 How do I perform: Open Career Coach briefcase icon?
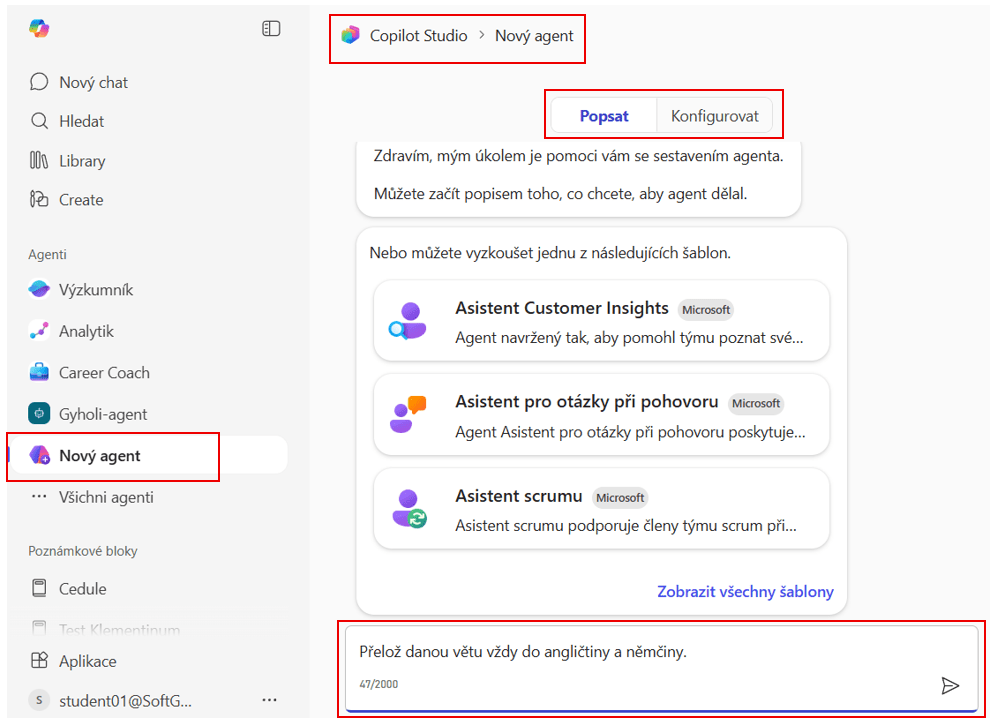click(39, 373)
